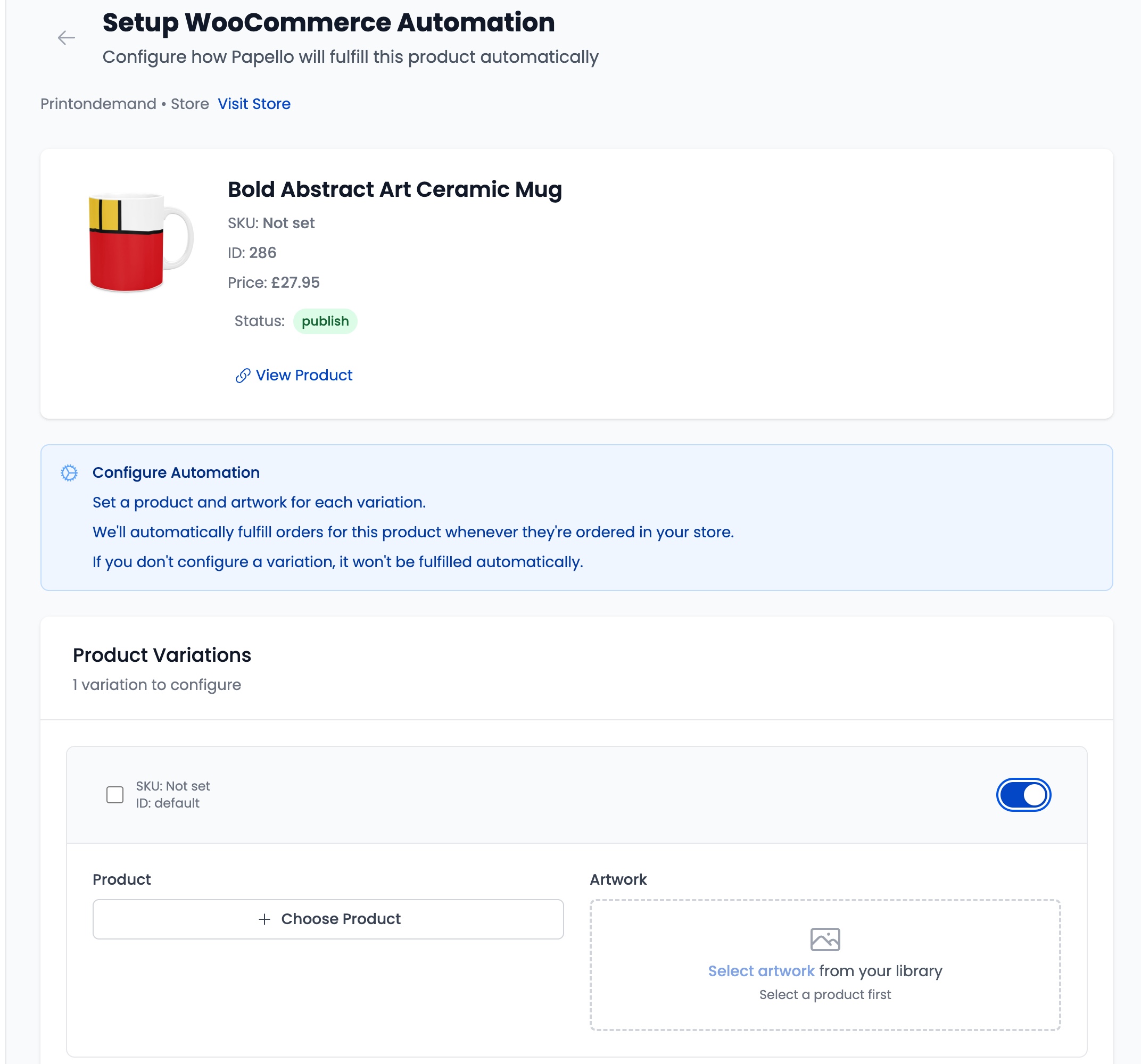This screenshot has width=1141, height=1064.
Task: Disable the variation automation toggle switch
Action: pos(1023,795)
